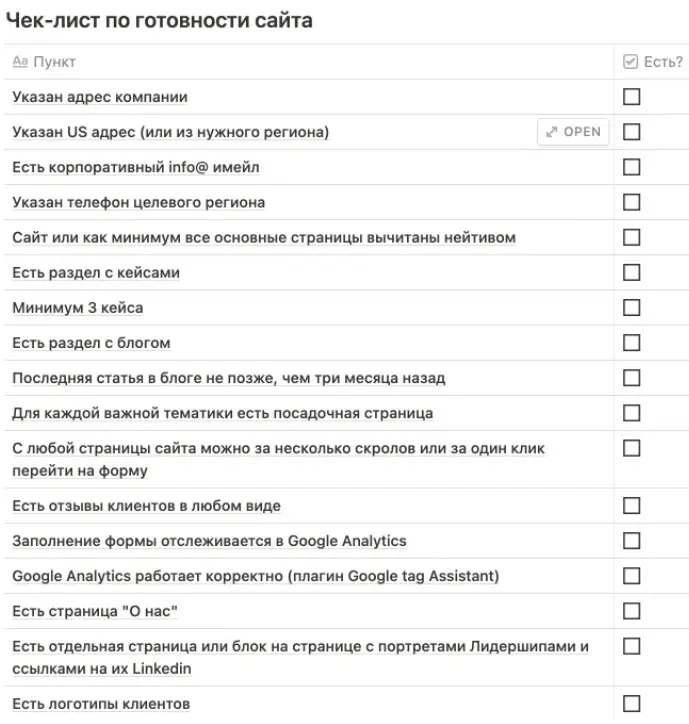Screen dimensions: 689x724
Task: Tick checkbox for 'Есть корпоративный info@ имейл'
Action: click(631, 167)
